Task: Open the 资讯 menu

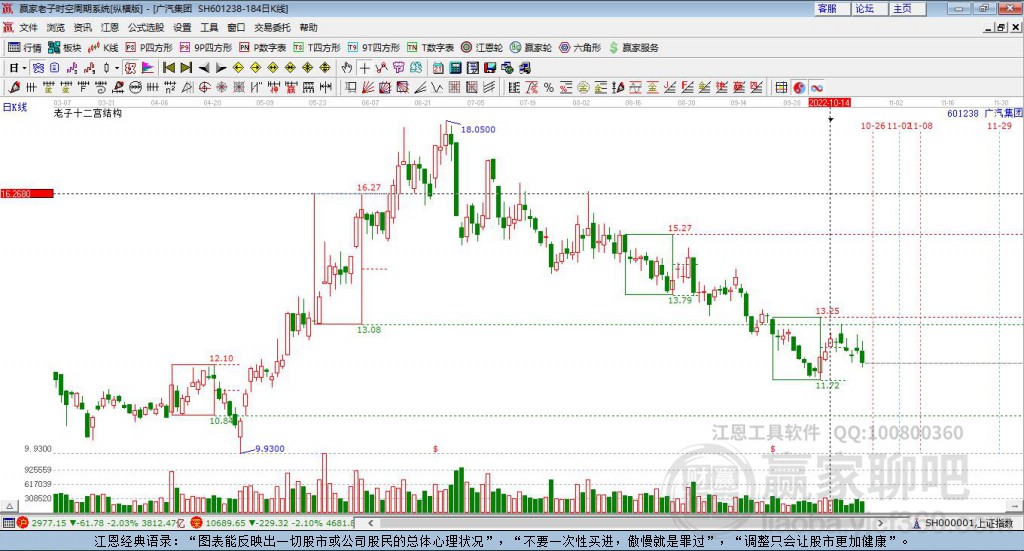Action: 82,27
